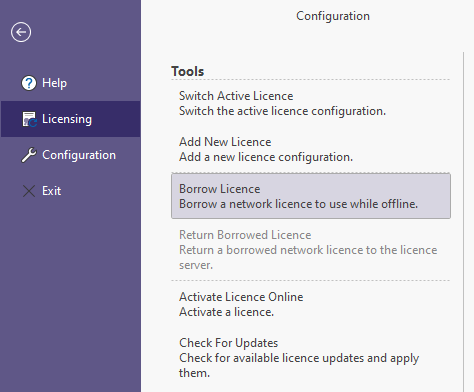Click the Exit X icon
Image resolution: width=474 pixels, height=392 pixels.
point(29,191)
